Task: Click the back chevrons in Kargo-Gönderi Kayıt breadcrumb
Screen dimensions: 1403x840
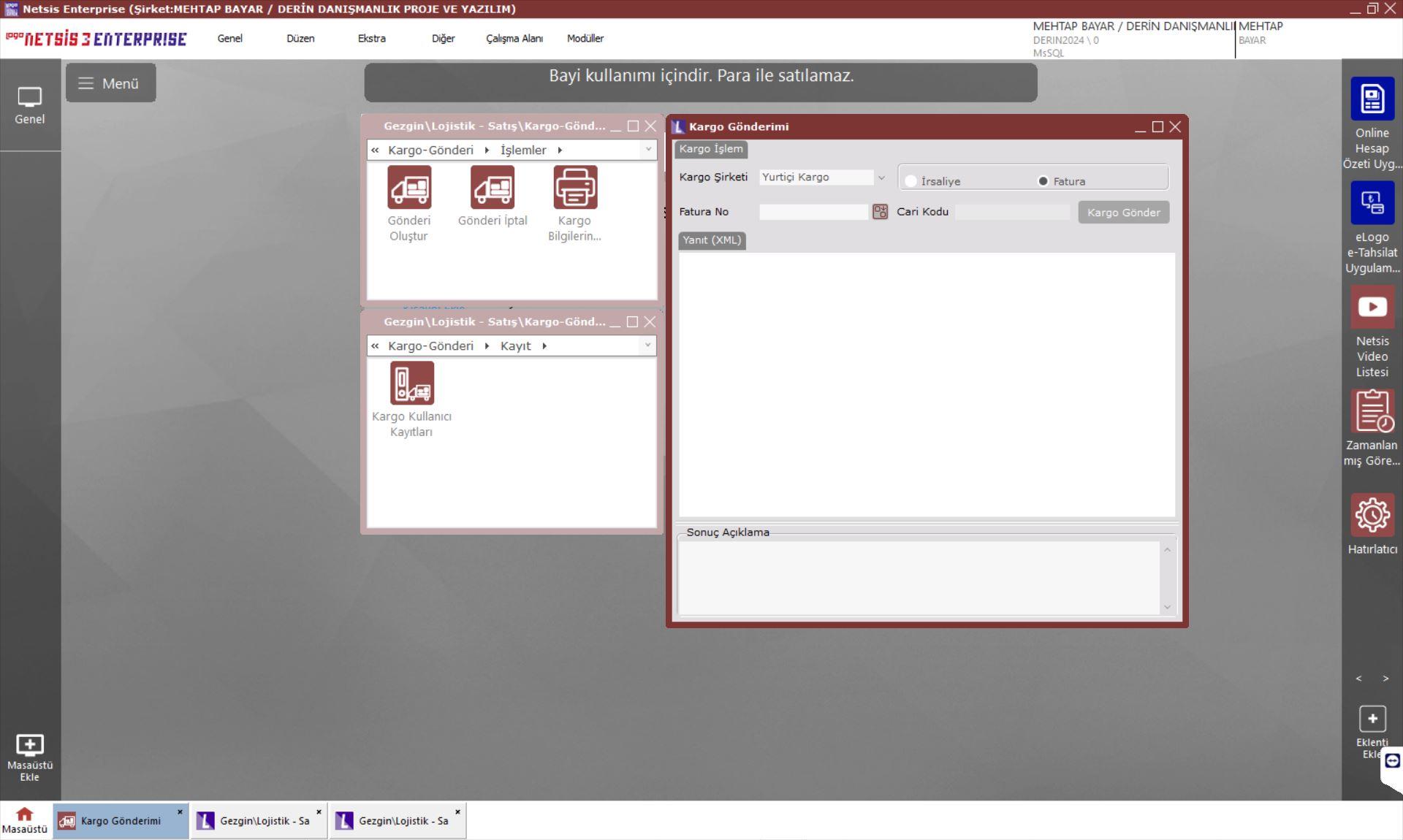Action: click(375, 345)
